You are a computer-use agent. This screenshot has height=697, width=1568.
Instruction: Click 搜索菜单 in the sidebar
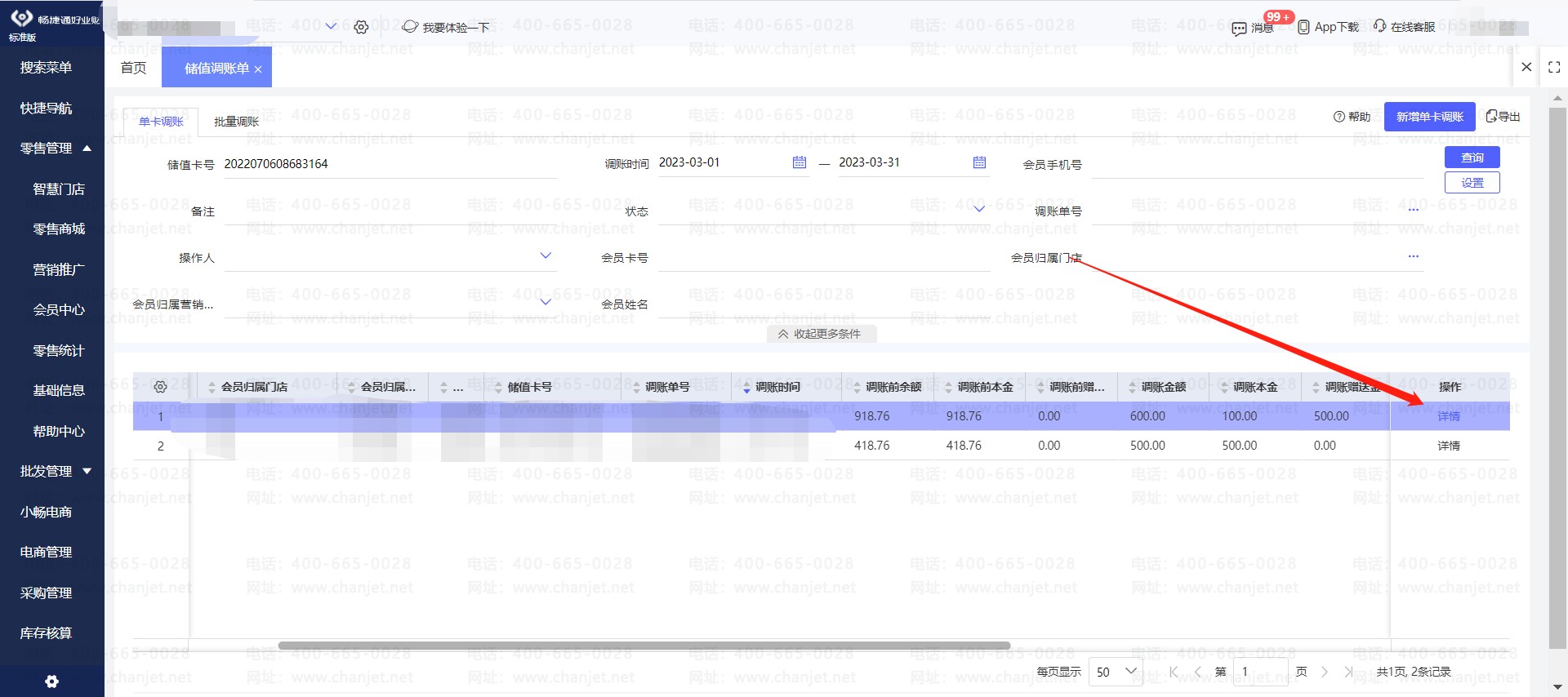[46, 68]
